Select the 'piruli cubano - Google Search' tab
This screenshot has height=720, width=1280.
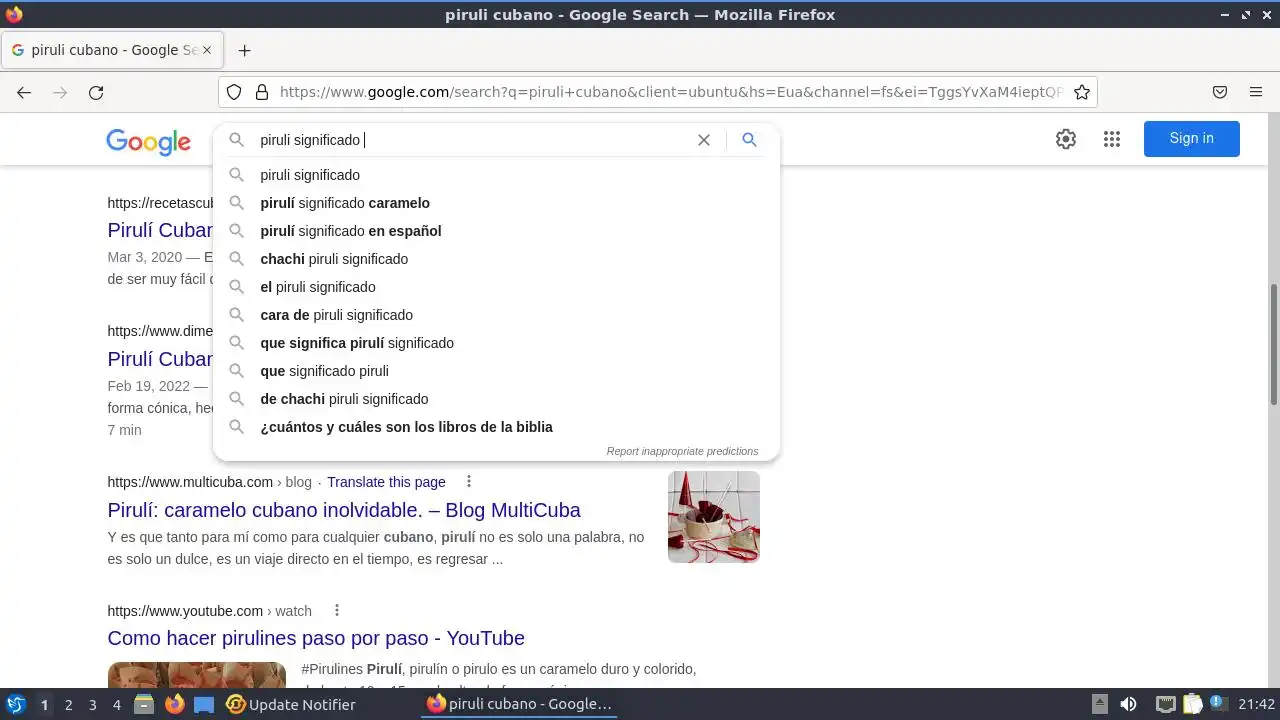(112, 50)
